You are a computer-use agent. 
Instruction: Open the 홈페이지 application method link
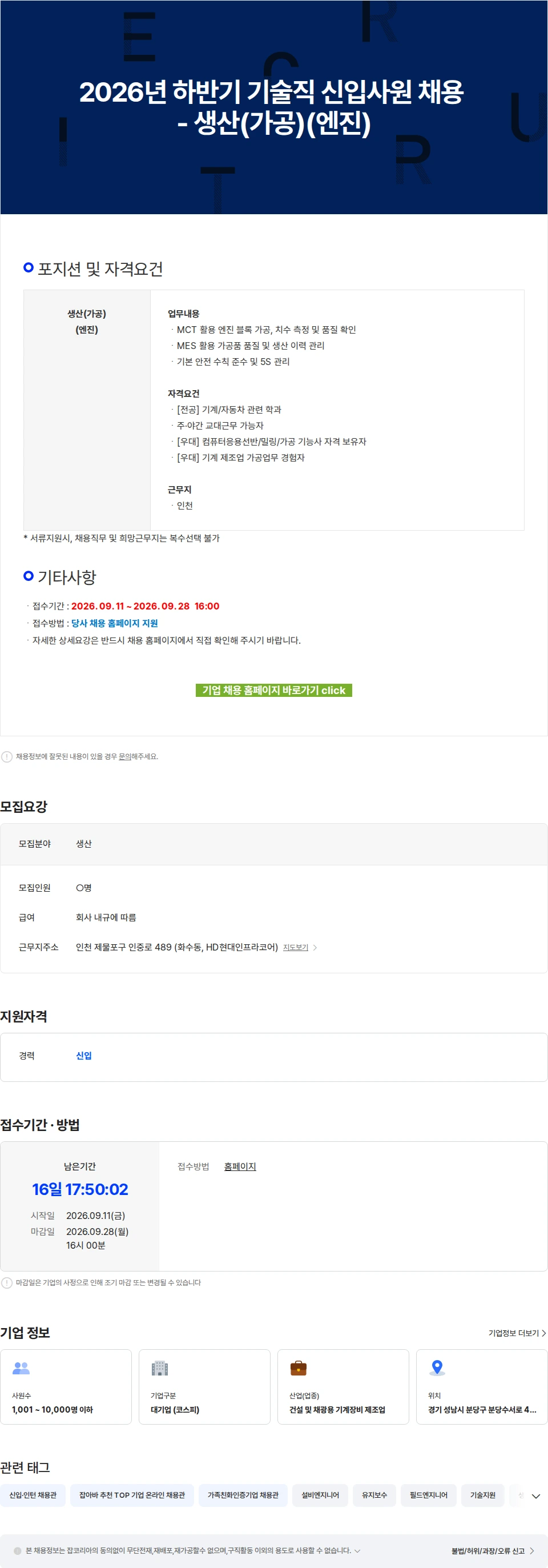click(240, 1166)
